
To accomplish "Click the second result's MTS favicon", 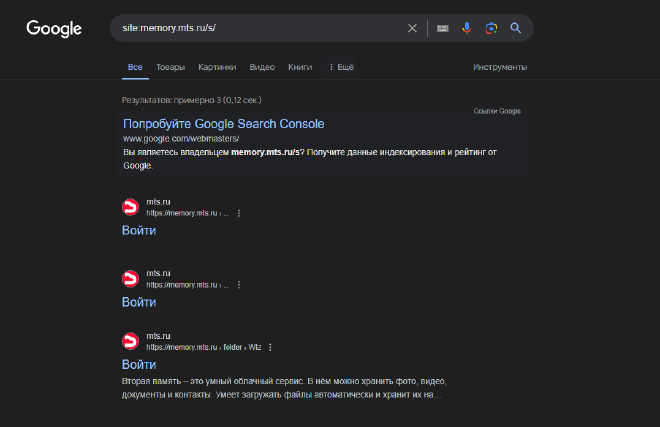I will [x=130, y=279].
